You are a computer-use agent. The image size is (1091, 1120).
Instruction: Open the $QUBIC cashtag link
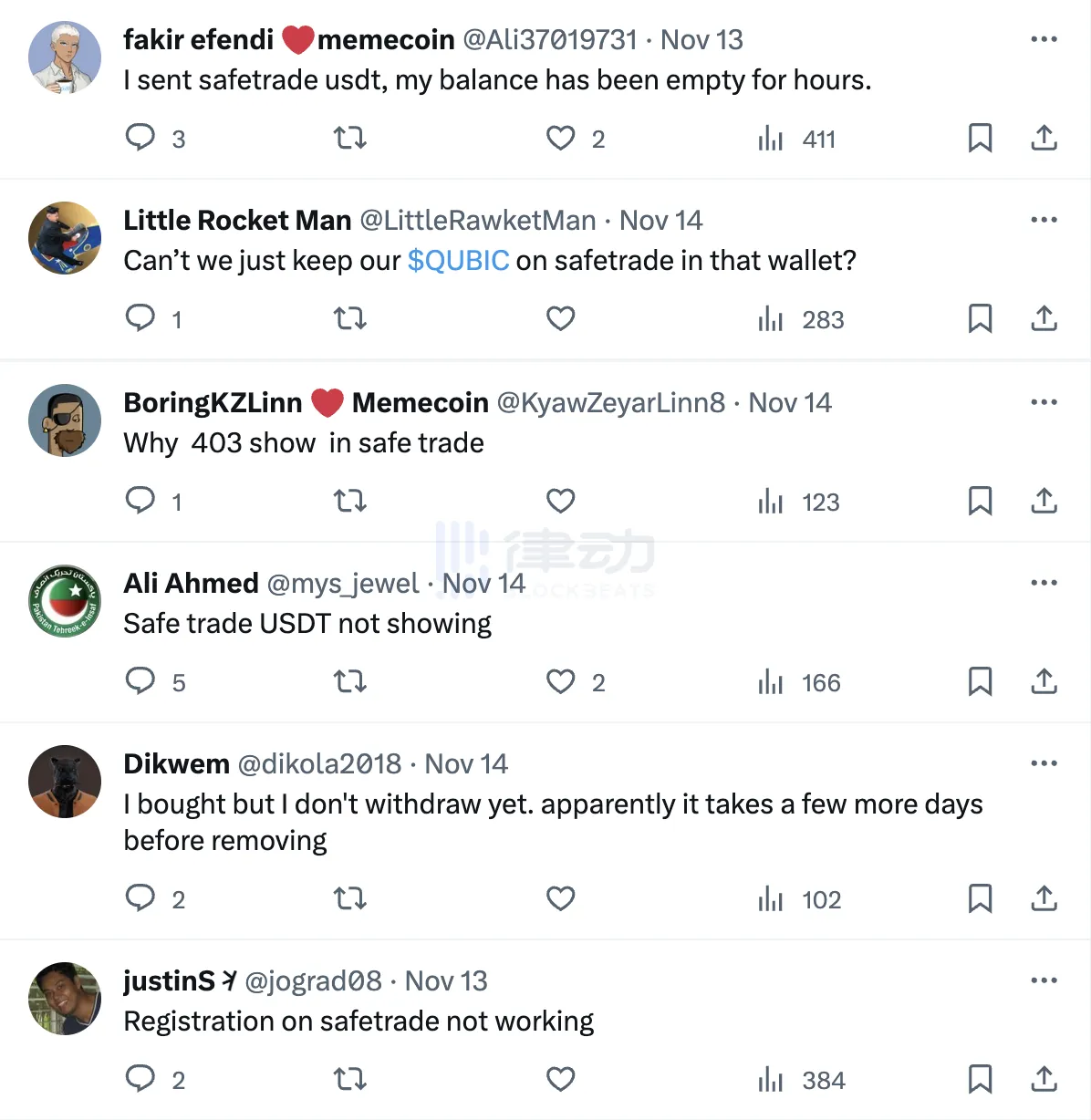point(458,261)
